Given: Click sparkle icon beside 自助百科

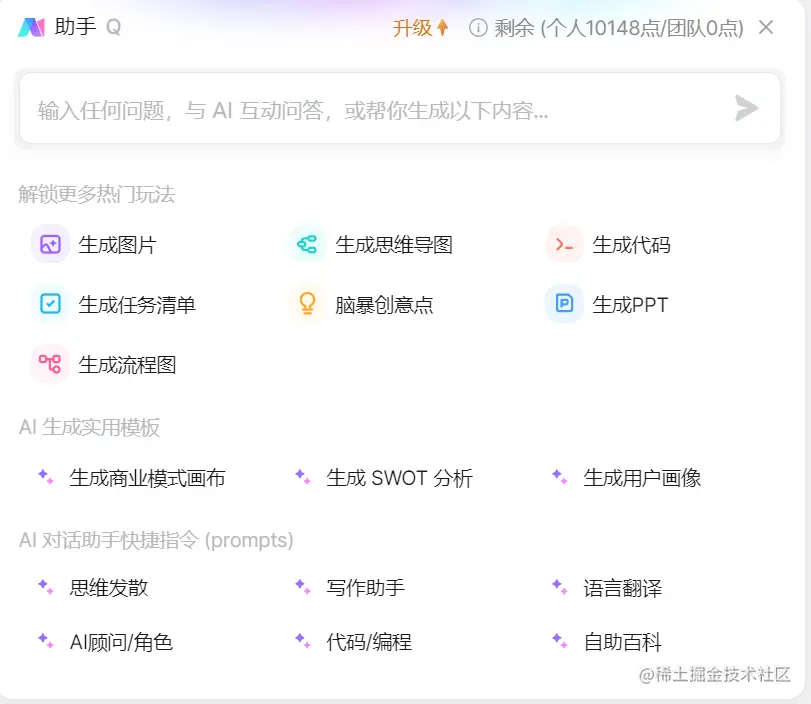Looking at the screenshot, I should tap(560, 641).
